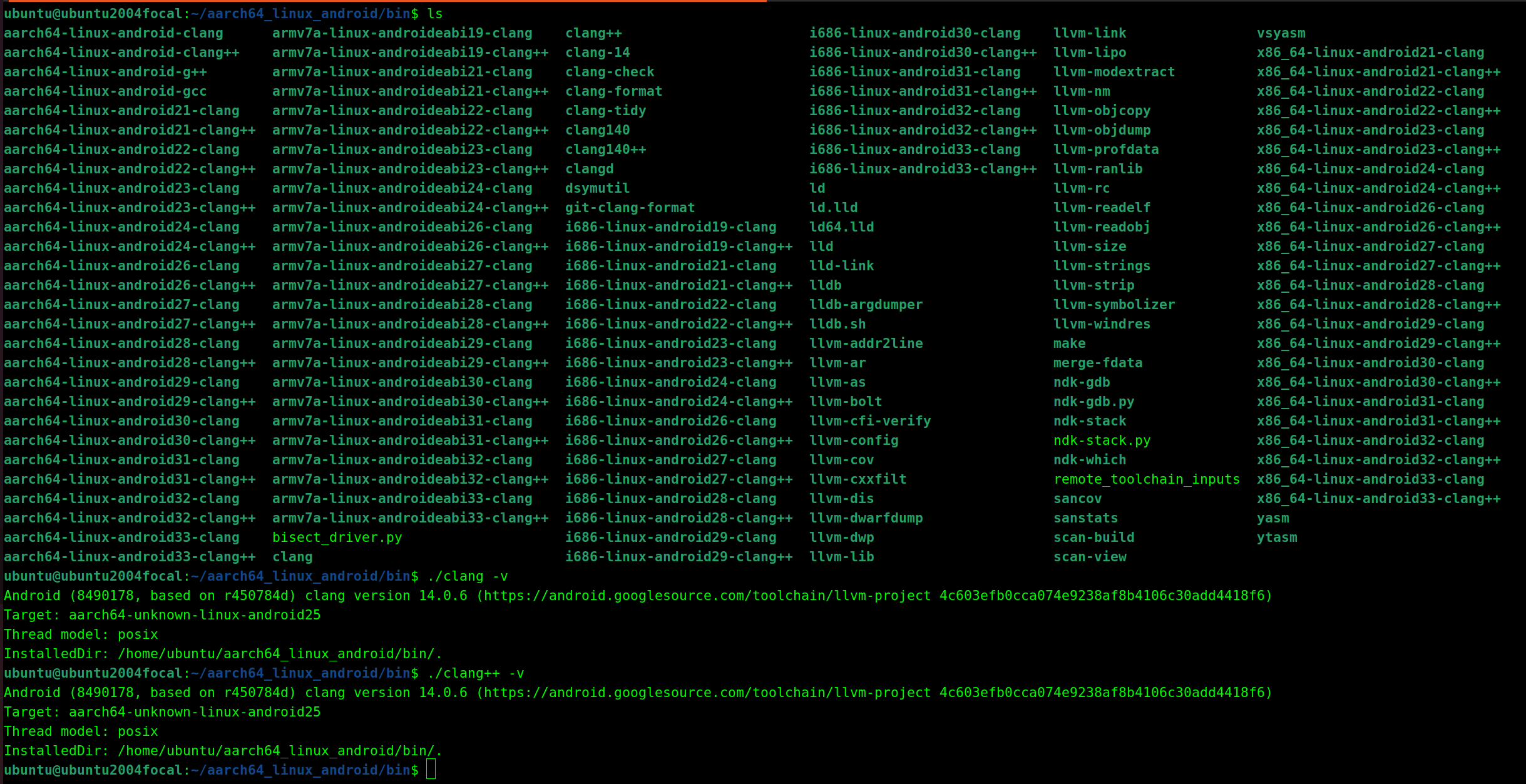The width and height of the screenshot is (1526, 784).
Task: Click remote_toolchain_inputs in the listing
Action: coord(1147,479)
